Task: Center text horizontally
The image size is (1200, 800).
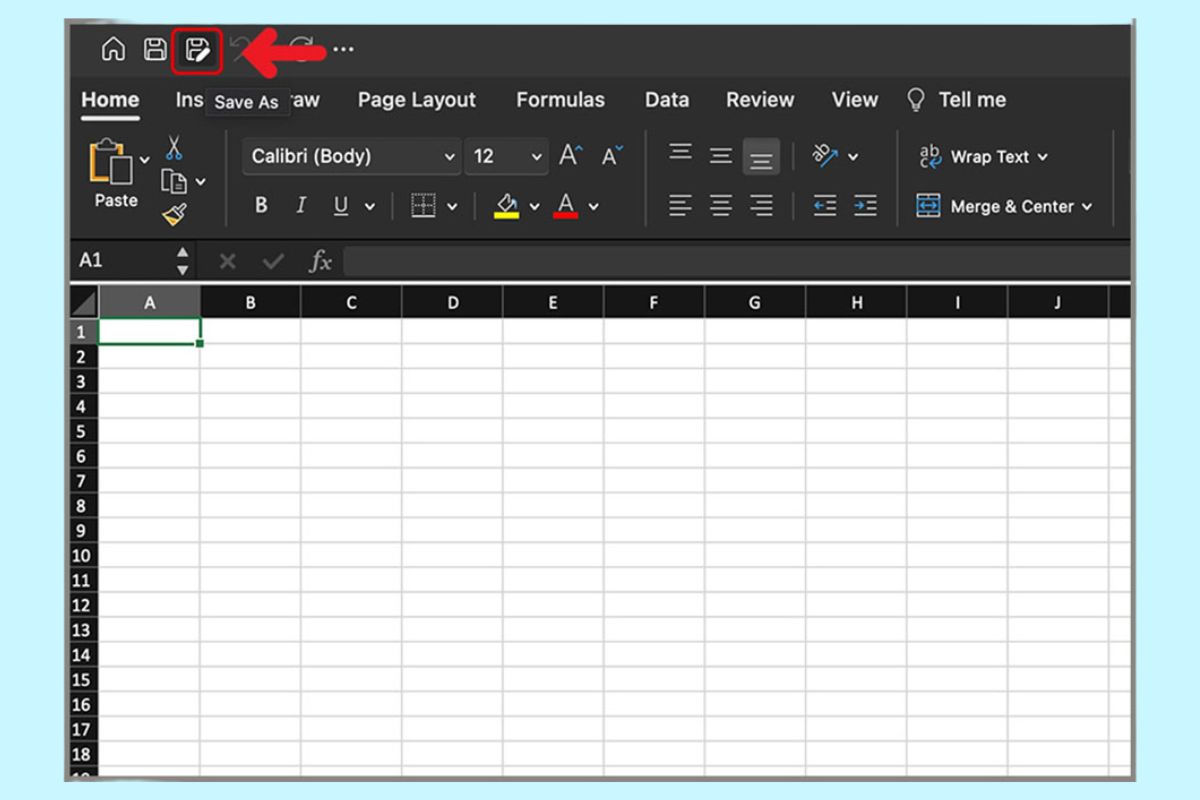Action: pyautogui.click(x=721, y=206)
